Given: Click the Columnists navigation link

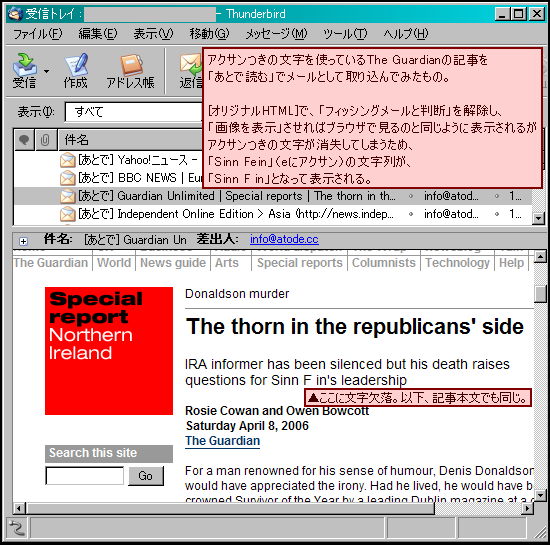Looking at the screenshot, I should pos(384,263).
